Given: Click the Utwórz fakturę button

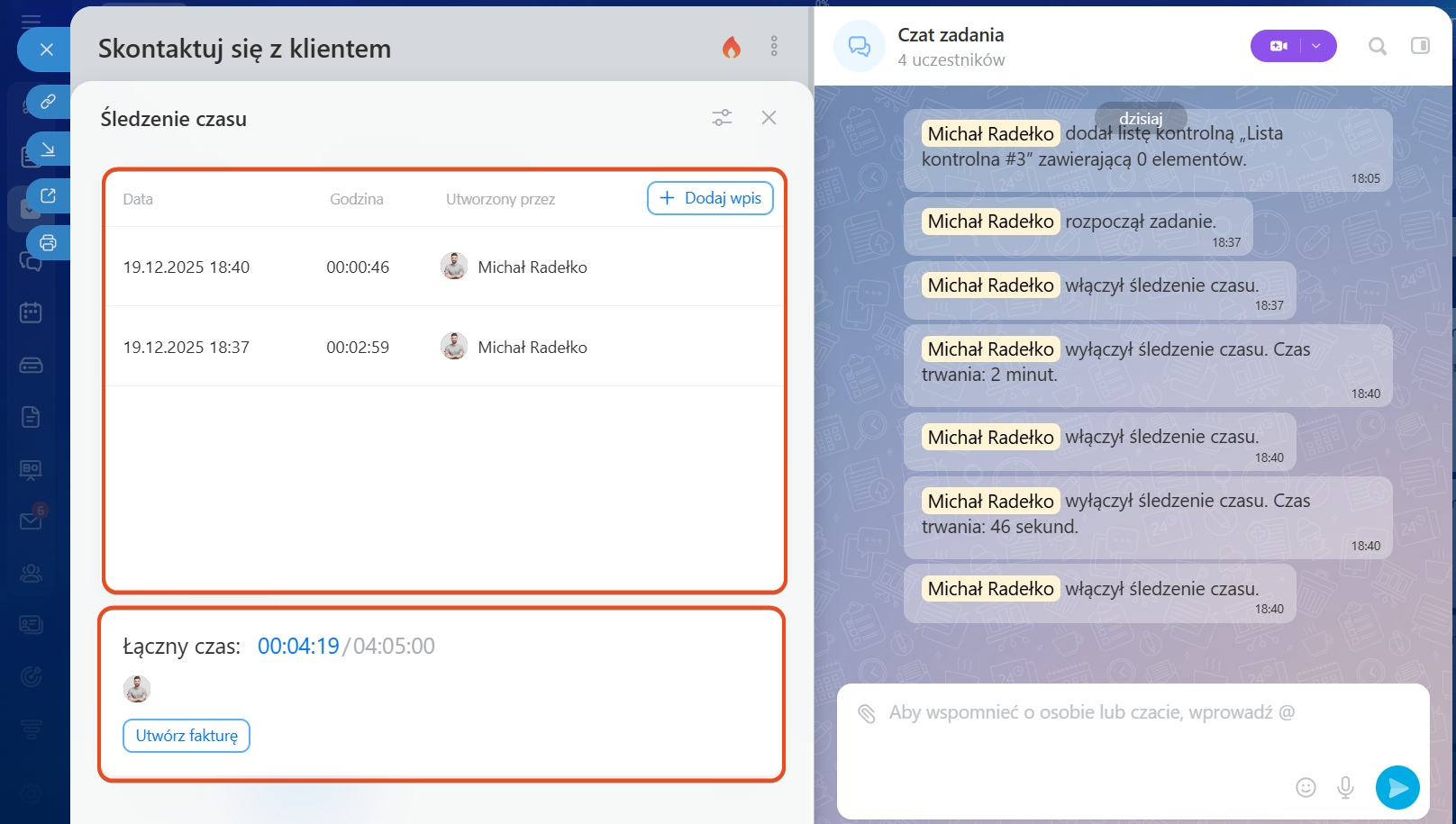Looking at the screenshot, I should pos(187,736).
